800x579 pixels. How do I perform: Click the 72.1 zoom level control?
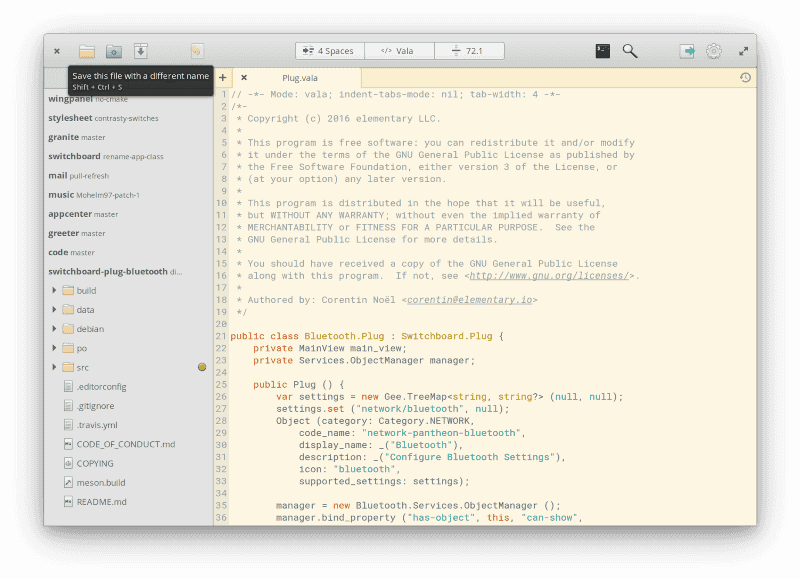(470, 49)
